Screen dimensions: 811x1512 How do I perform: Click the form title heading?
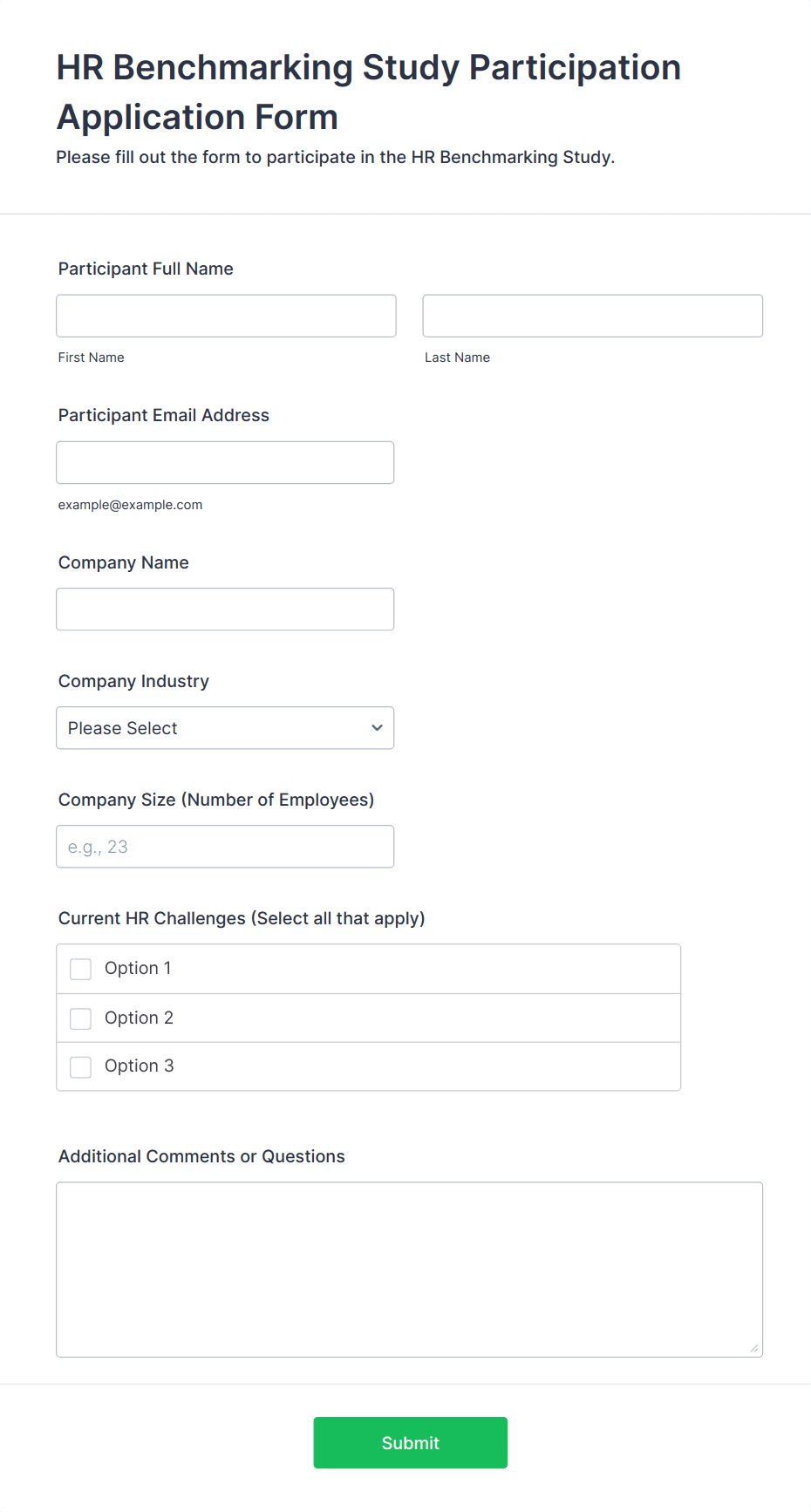[x=368, y=92]
